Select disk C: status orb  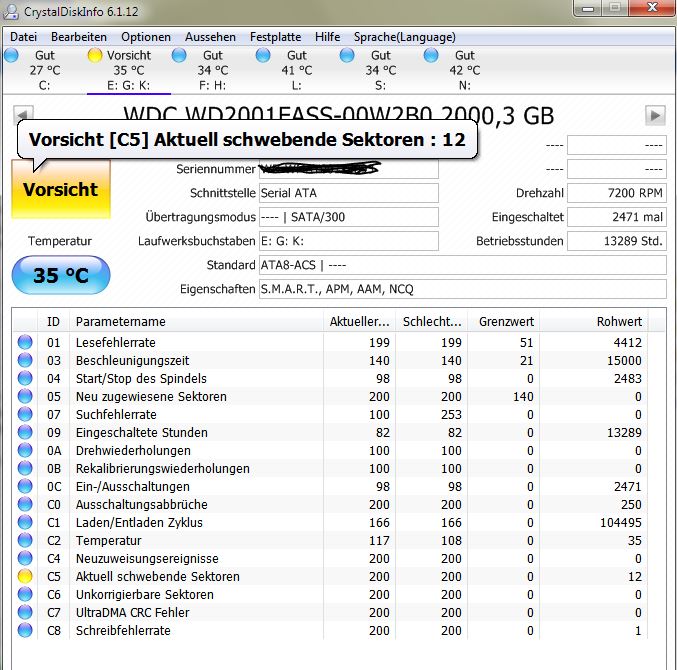tap(12, 55)
